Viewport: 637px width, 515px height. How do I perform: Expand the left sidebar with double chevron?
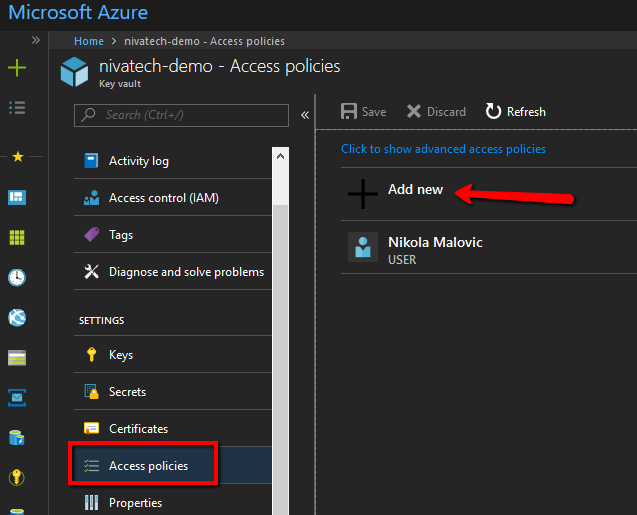[x=36, y=40]
